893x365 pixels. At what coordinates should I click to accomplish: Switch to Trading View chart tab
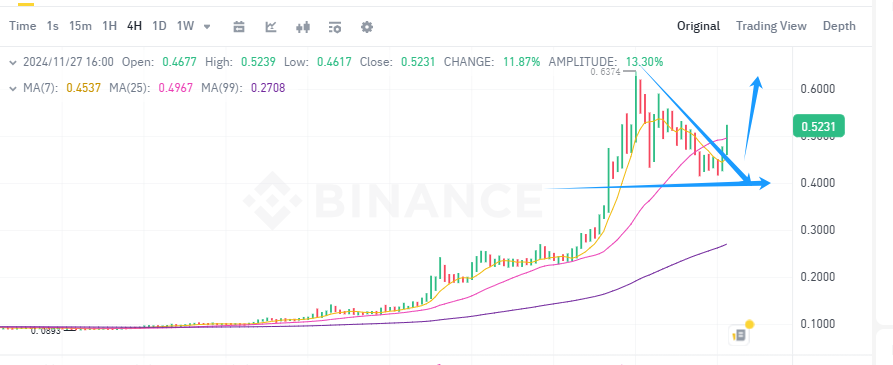(771, 26)
